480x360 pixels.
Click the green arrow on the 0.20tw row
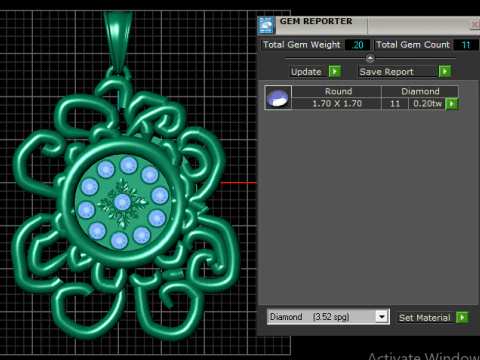[452, 104]
